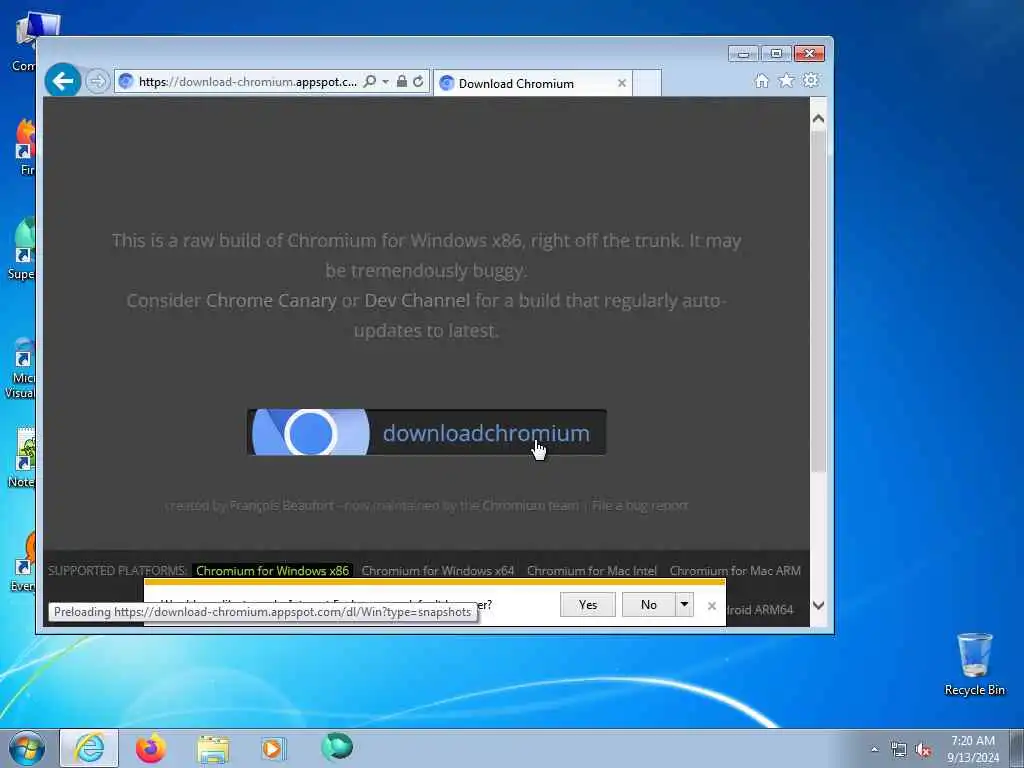
Task: Open the File a bug report link
Action: 640,505
